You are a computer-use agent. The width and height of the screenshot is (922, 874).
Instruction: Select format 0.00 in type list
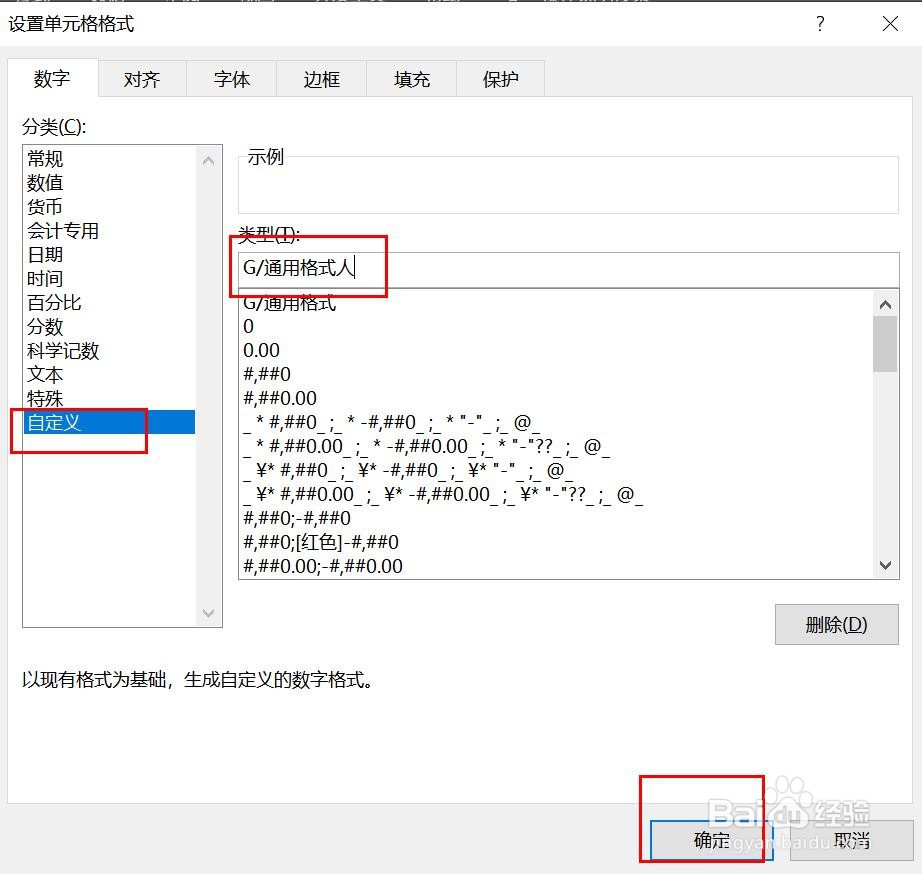[556, 350]
